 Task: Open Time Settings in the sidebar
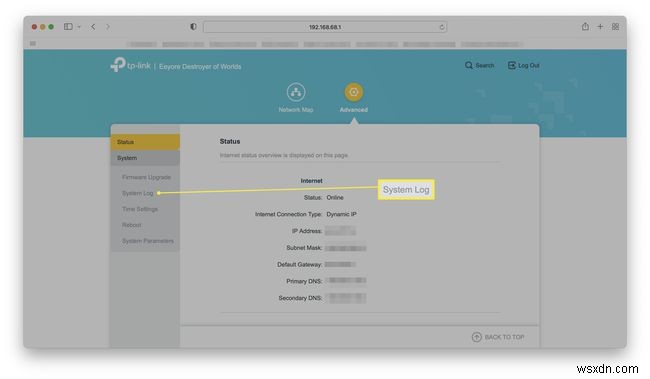click(140, 209)
